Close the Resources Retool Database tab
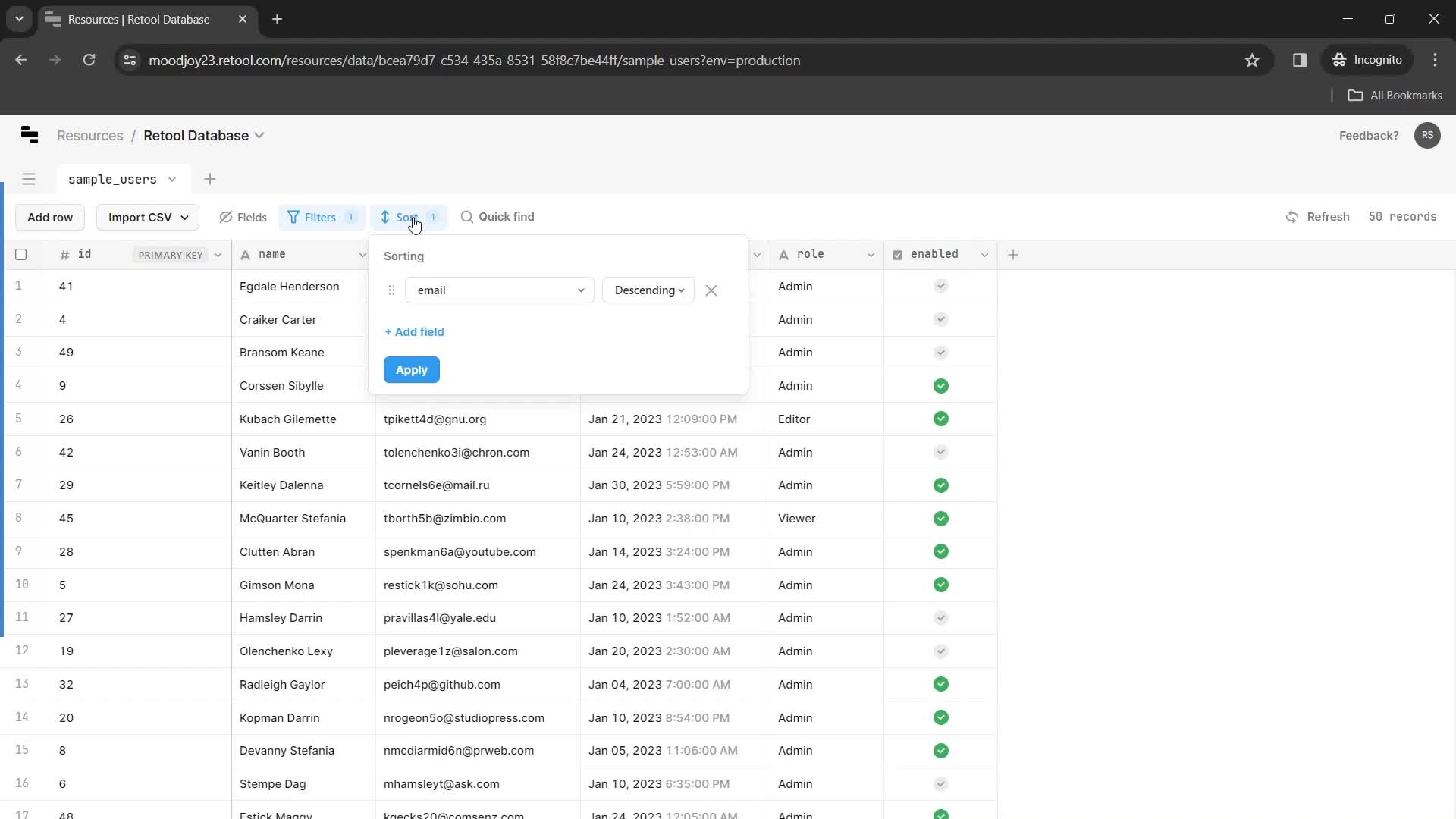 coord(243,19)
